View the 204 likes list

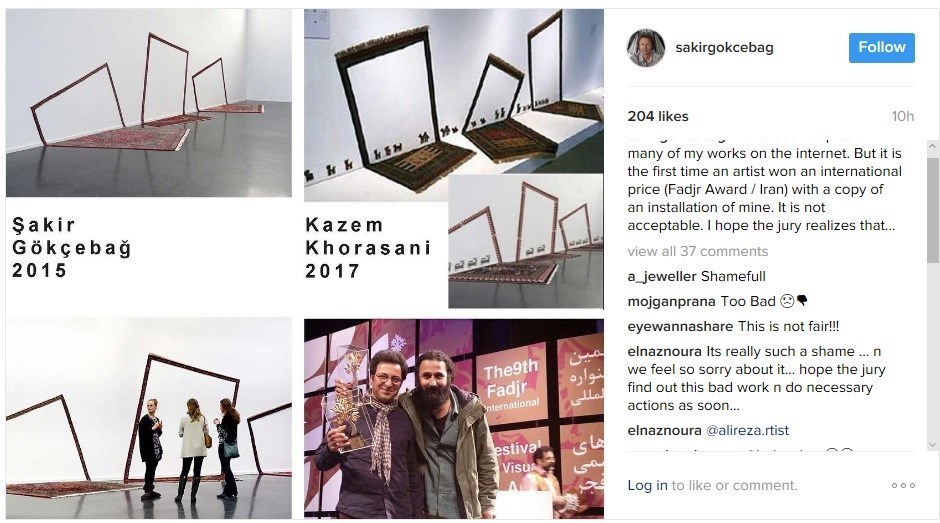(x=658, y=116)
